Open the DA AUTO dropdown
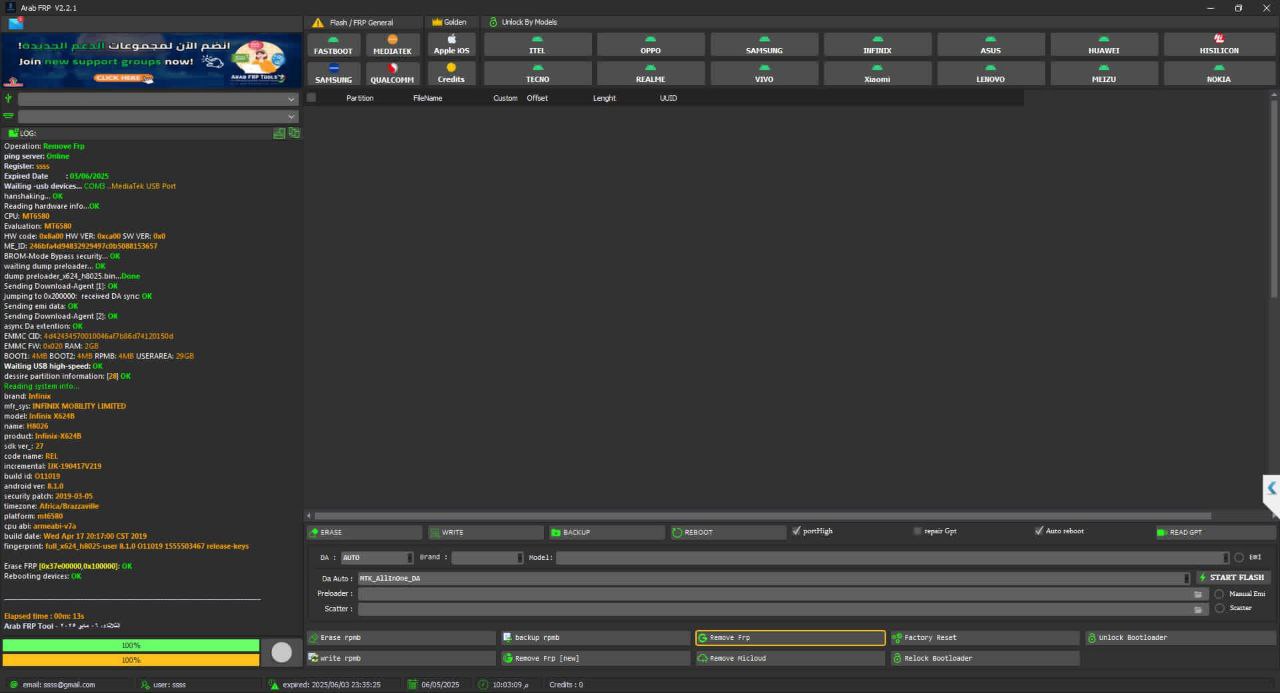The height and width of the screenshot is (693, 1280). pos(377,558)
